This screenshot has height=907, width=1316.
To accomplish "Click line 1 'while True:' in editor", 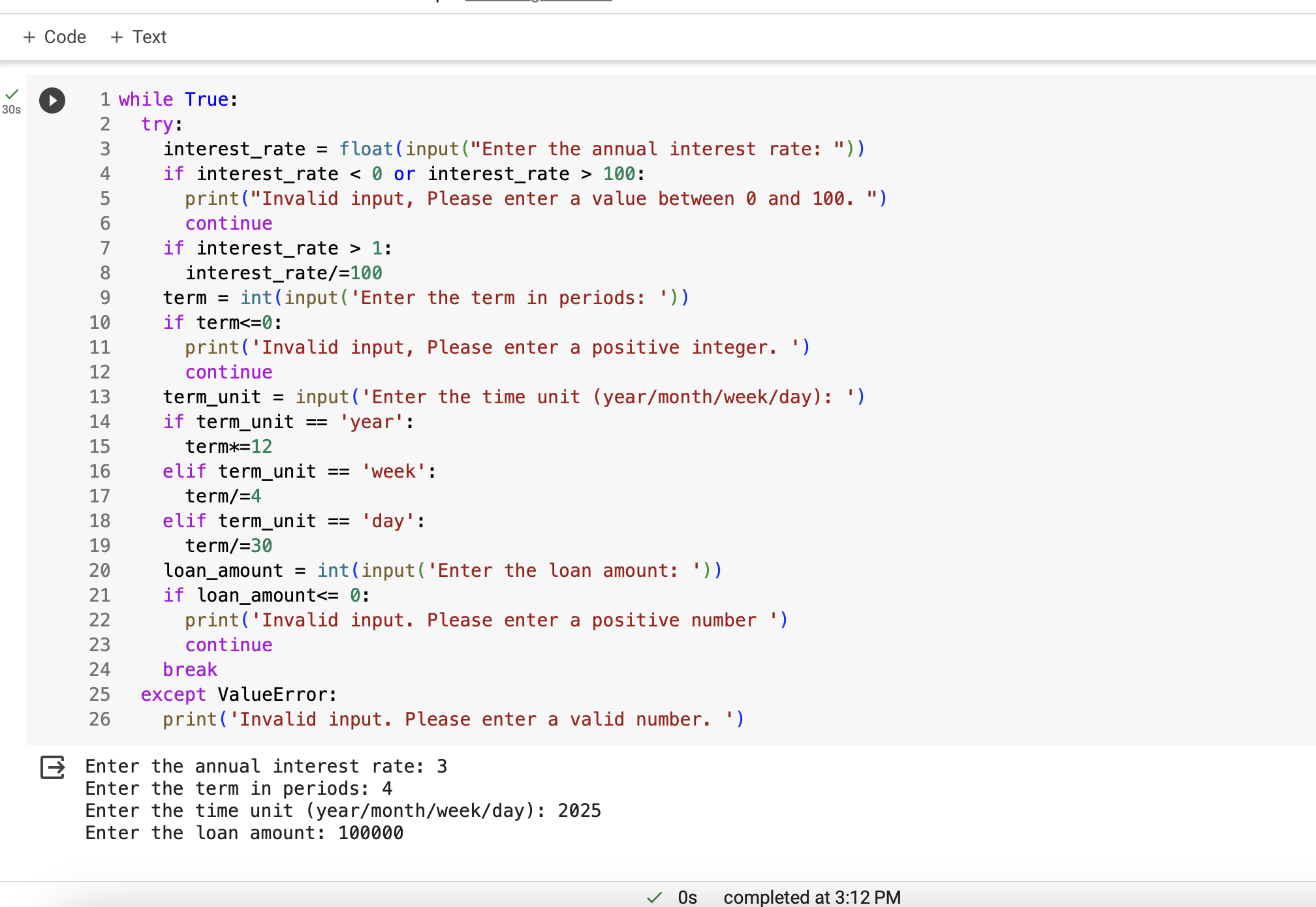I will click(x=178, y=99).
